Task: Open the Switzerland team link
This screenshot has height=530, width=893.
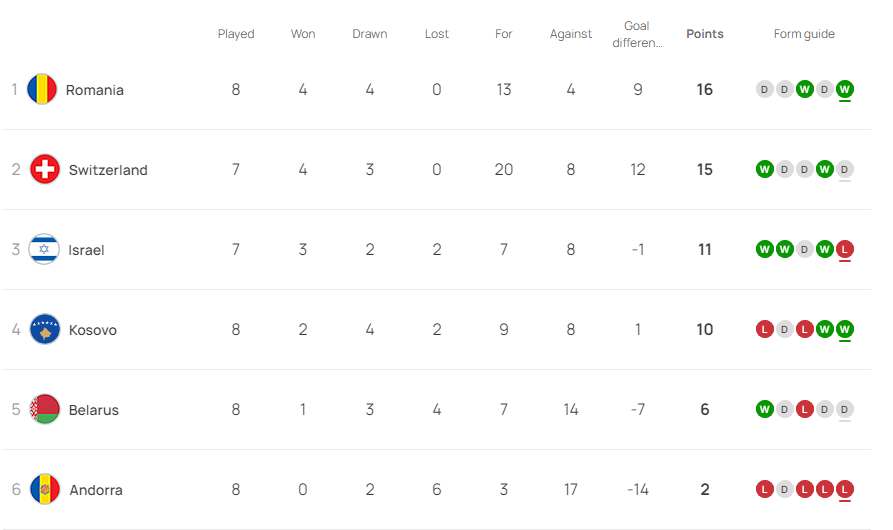Action: (108, 170)
